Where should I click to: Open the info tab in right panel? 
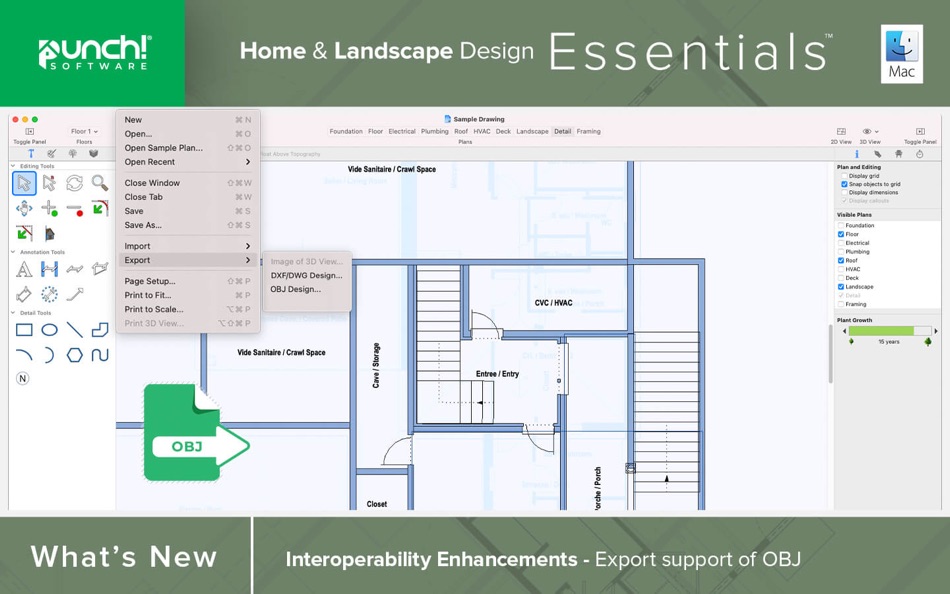tap(857, 154)
